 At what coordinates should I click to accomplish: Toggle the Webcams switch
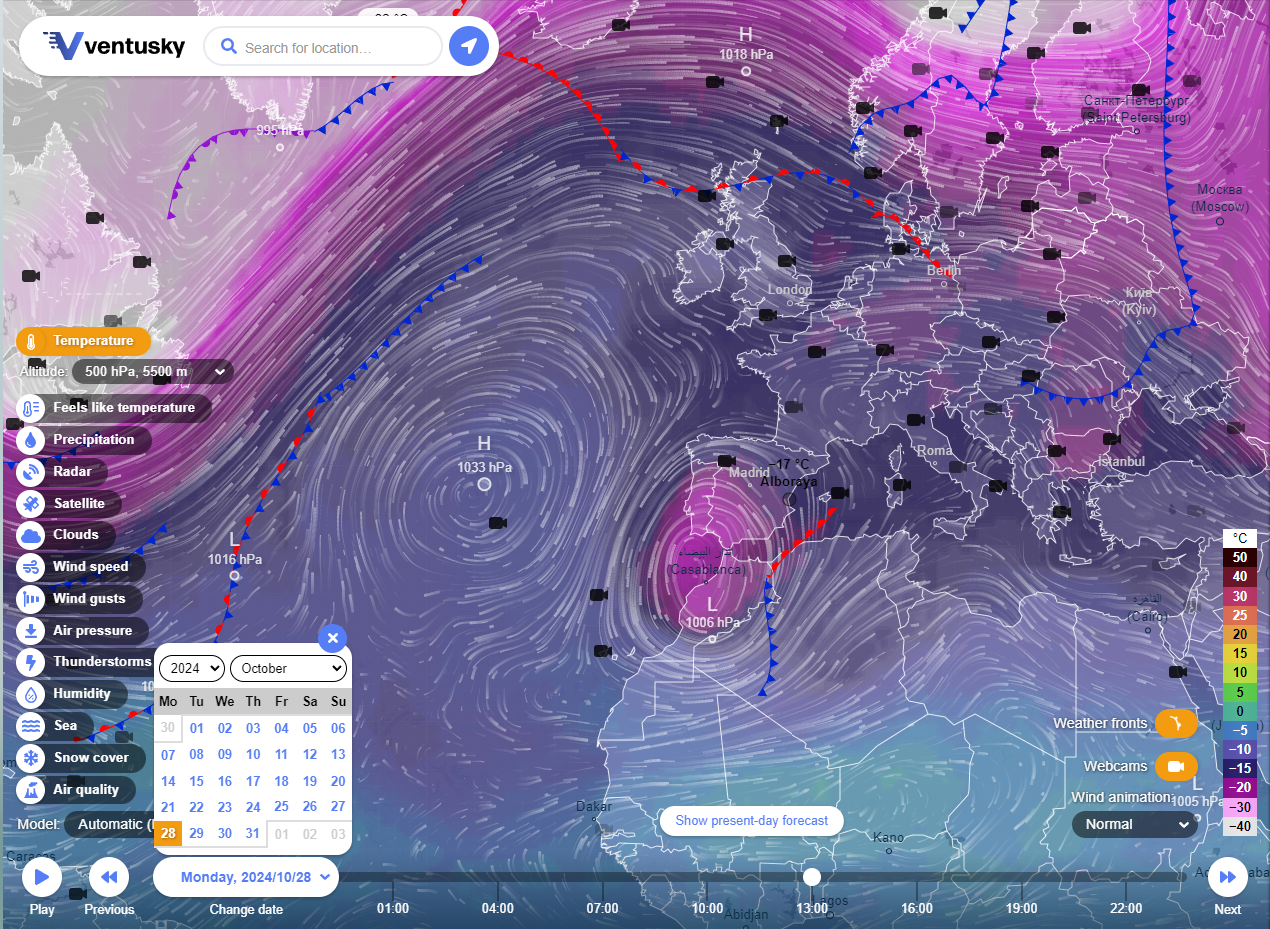point(1176,767)
